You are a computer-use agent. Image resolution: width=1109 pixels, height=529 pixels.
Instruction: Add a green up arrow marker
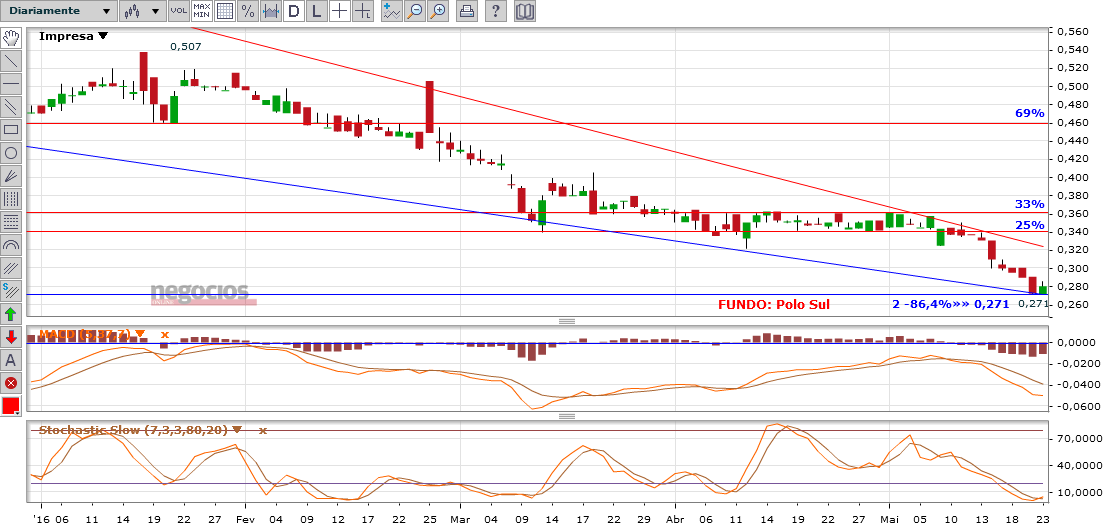(11, 314)
